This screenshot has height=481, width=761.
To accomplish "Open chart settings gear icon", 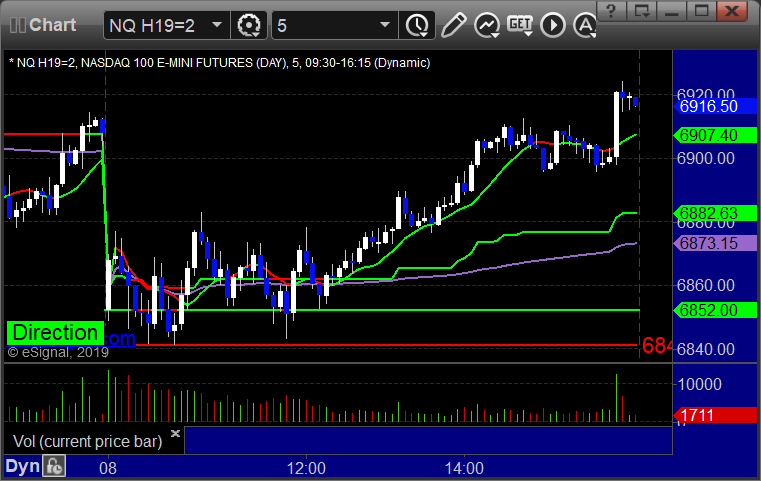I will (x=249, y=25).
